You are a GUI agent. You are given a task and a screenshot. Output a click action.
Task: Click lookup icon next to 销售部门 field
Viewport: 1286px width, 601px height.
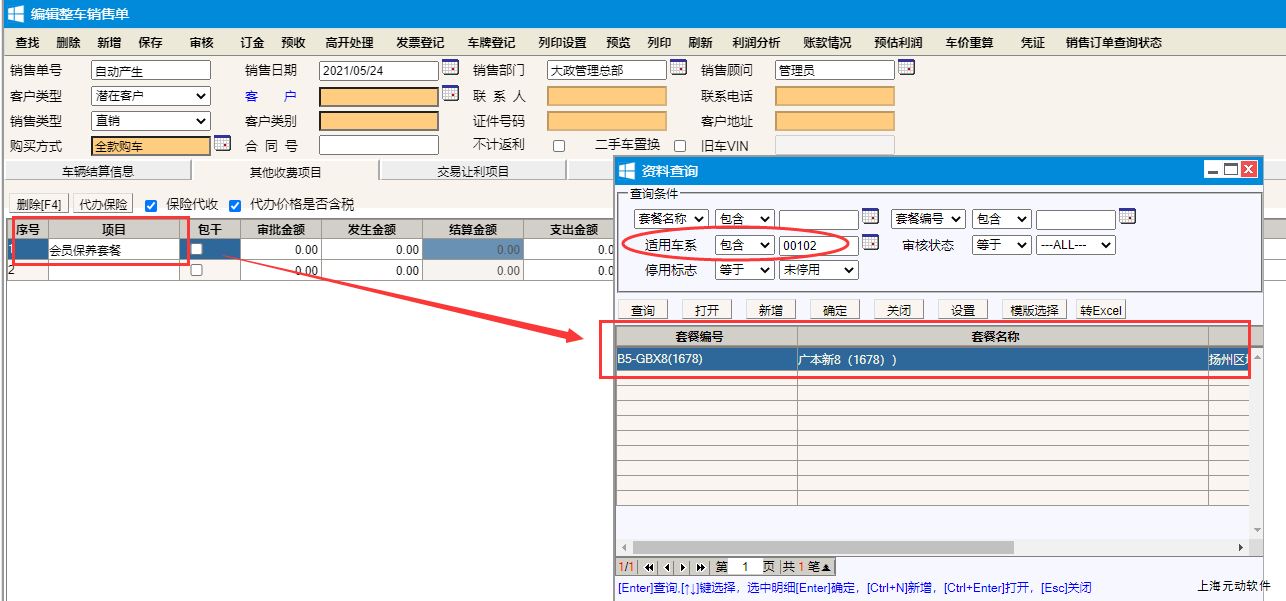click(x=678, y=68)
